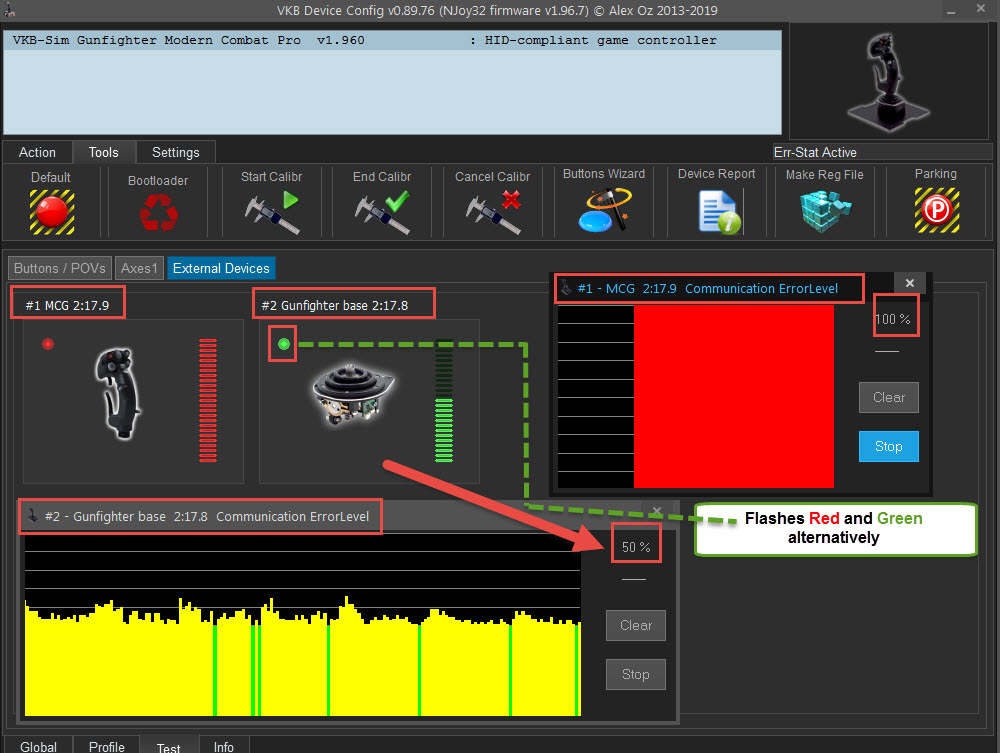This screenshot has width=1000, height=753.
Task: Click the red level meter bars of MCG
Action: pos(208,400)
